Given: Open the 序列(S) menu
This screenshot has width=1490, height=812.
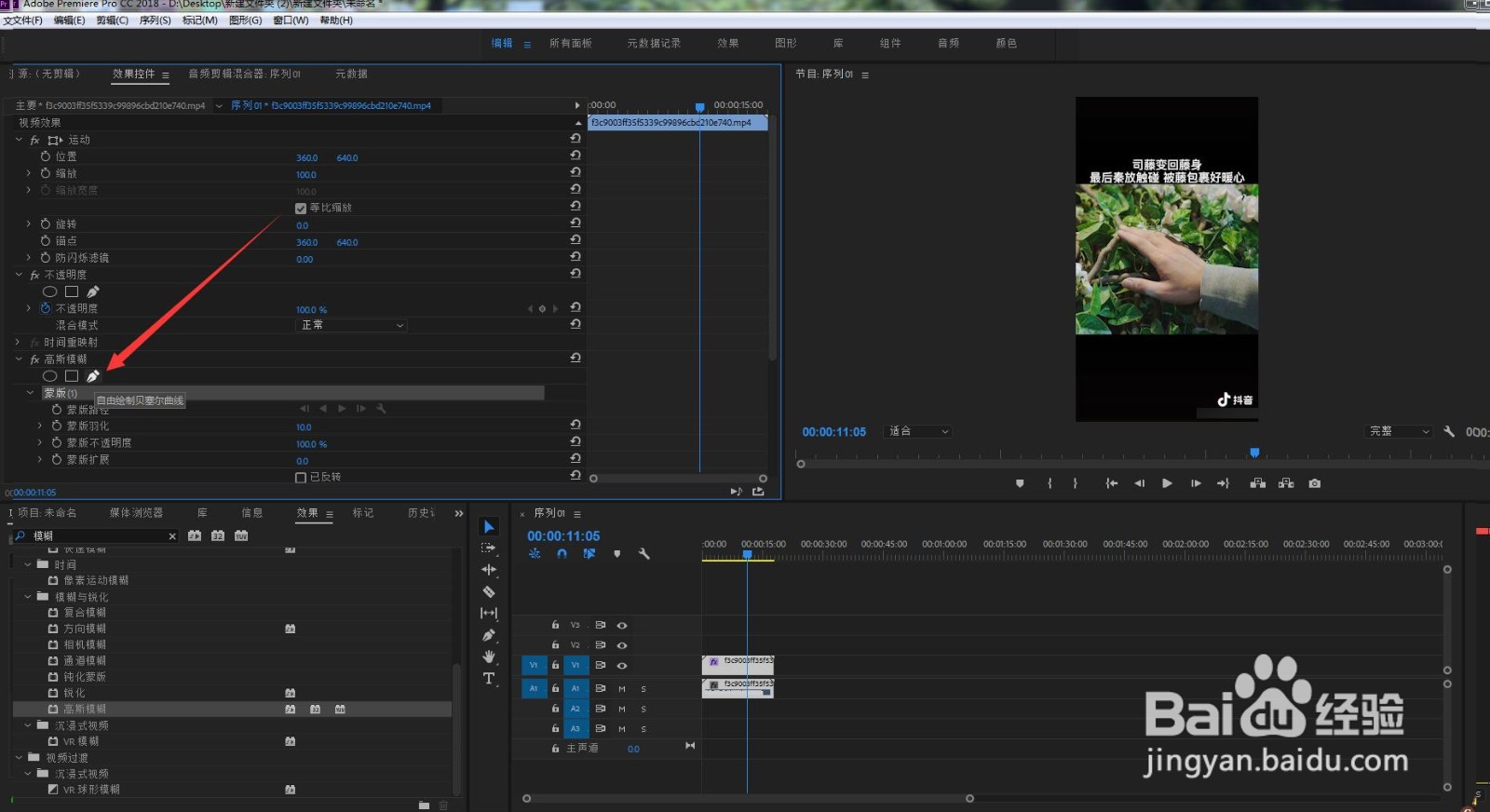Looking at the screenshot, I should [x=155, y=20].
